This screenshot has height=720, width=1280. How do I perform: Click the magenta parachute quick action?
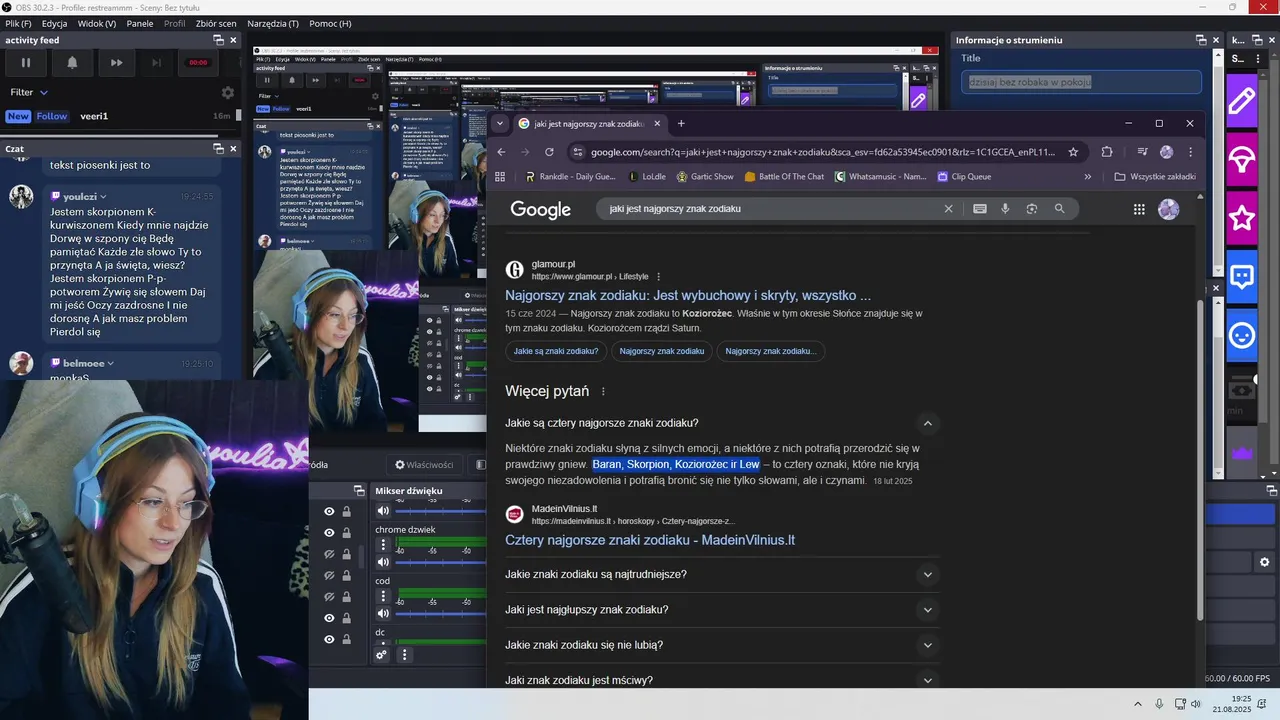[x=1242, y=160]
